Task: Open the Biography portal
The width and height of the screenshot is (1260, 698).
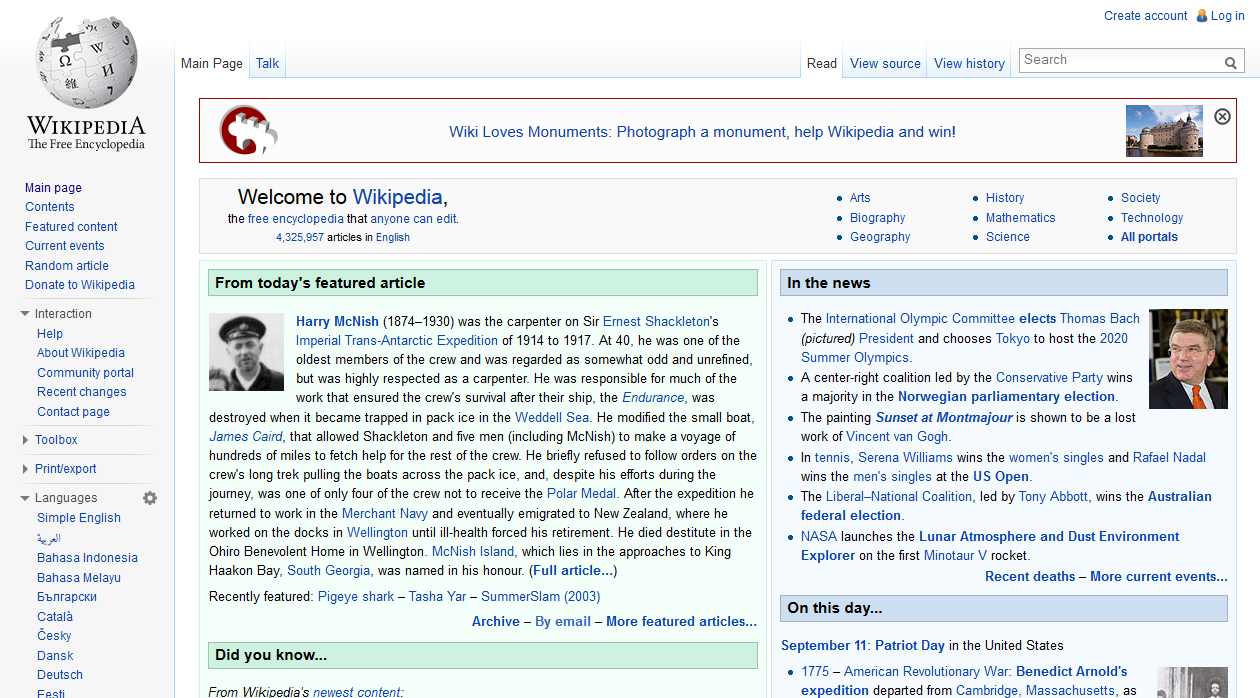Action: pyautogui.click(x=878, y=218)
